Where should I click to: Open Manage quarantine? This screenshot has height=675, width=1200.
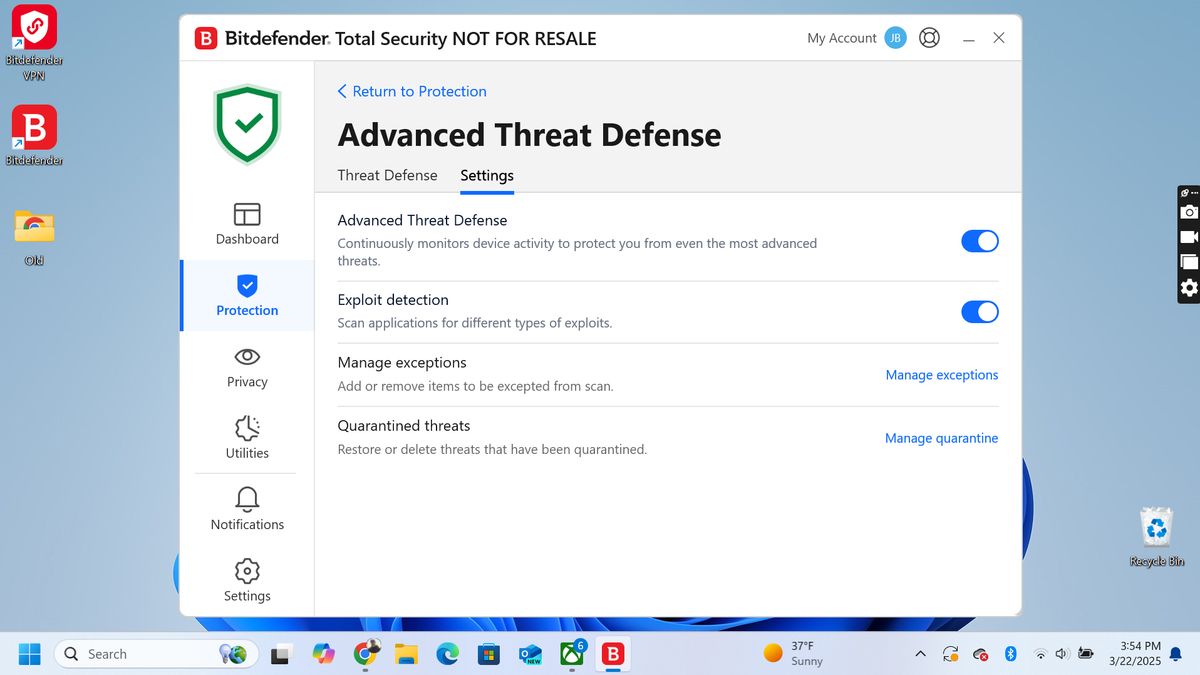point(941,438)
